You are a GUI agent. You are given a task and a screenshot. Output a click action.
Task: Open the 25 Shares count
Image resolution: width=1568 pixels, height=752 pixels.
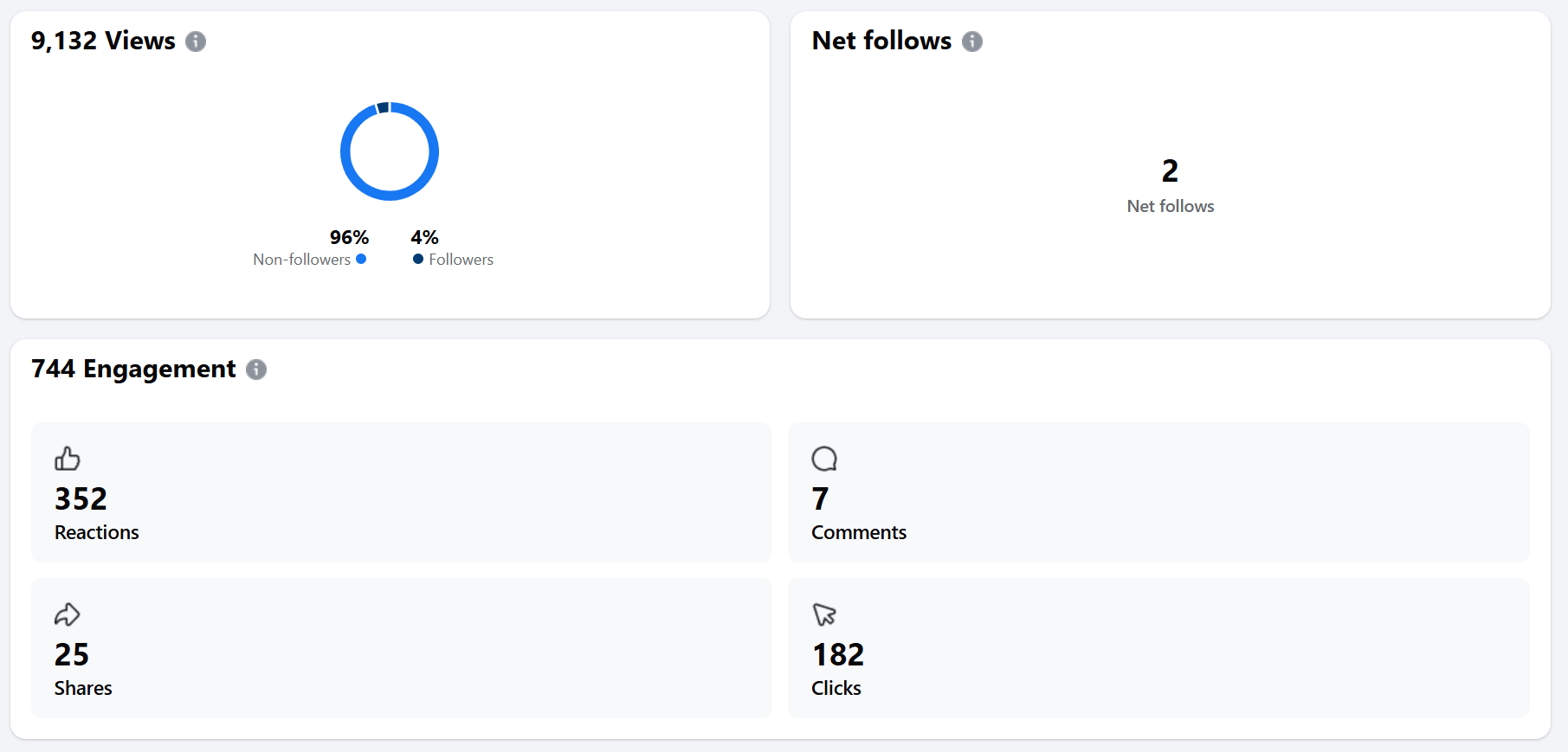pyautogui.click(x=72, y=654)
